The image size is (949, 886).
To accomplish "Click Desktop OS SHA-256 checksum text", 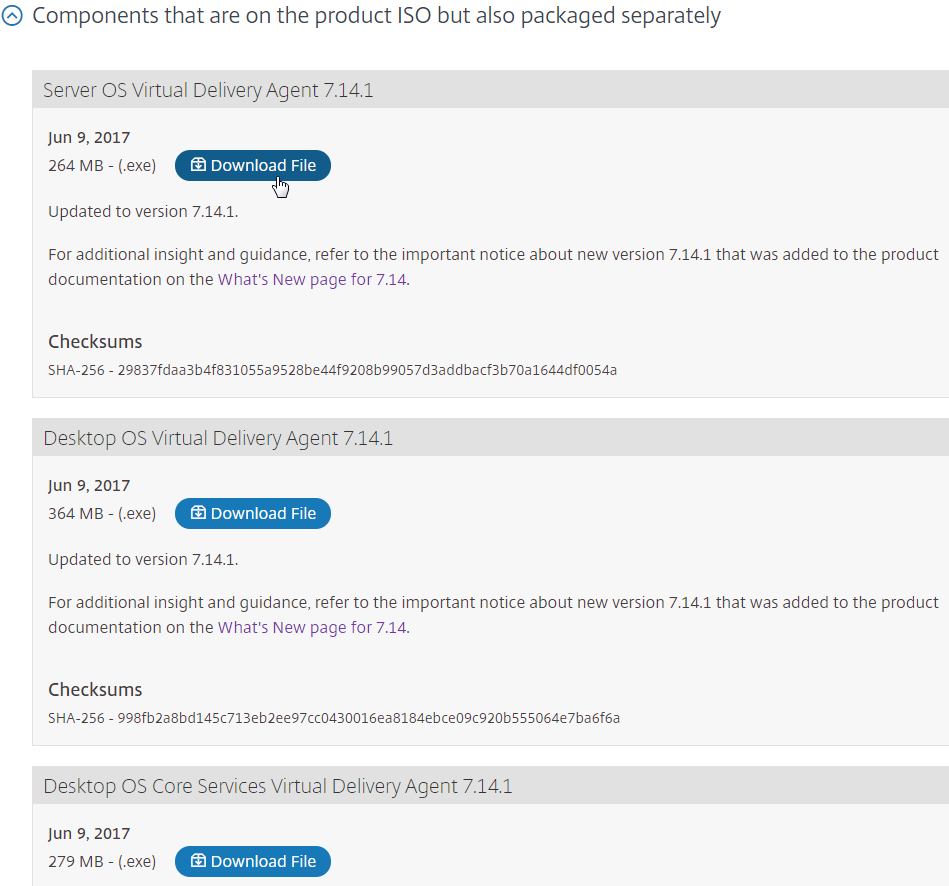I will (x=334, y=718).
